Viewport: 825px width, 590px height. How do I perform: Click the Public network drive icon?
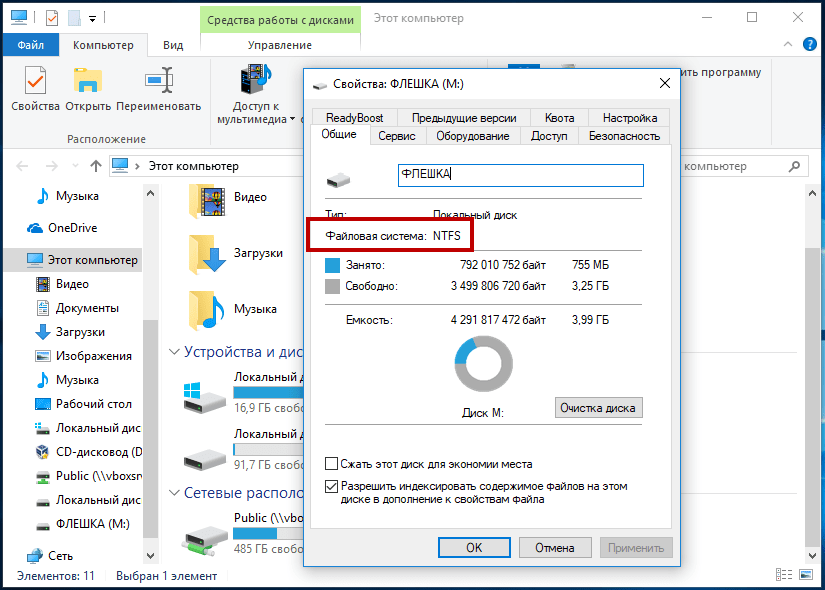205,539
